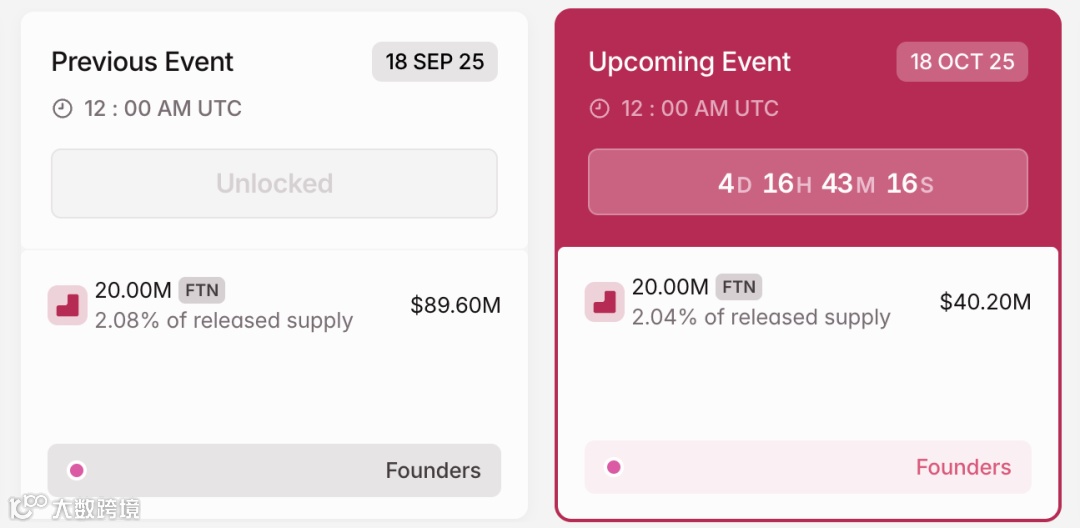Screen dimensions: 1080x528
Task: Click the 18 SEP 25 date badge
Action: point(434,62)
